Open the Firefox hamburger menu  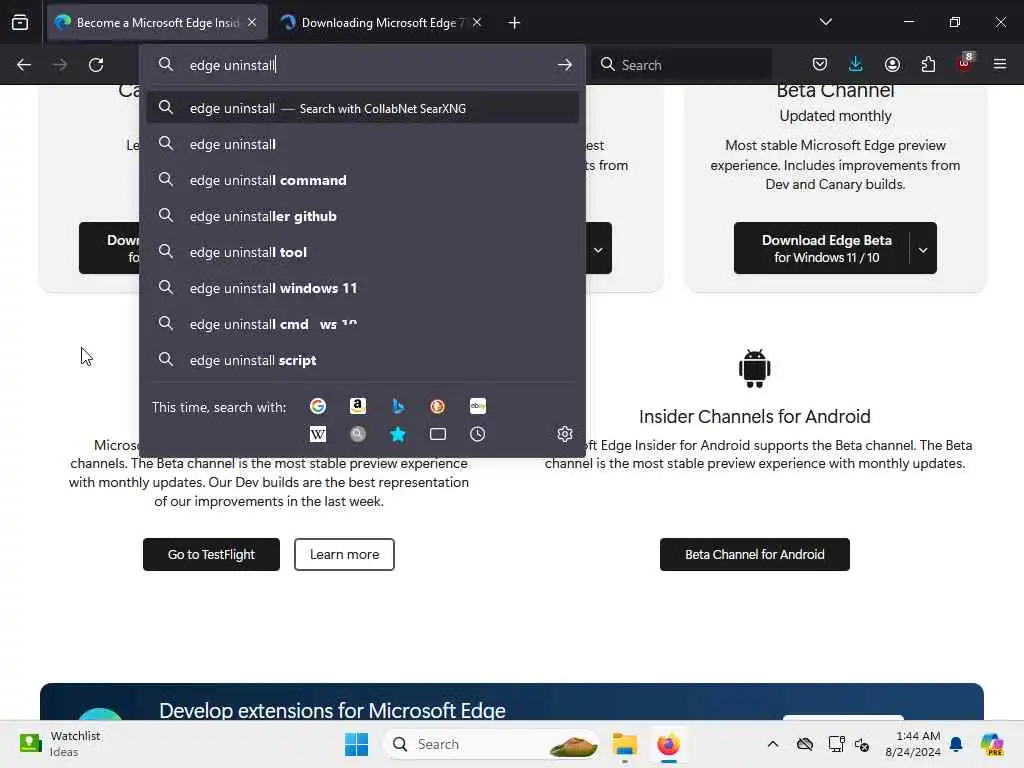[1000, 64]
